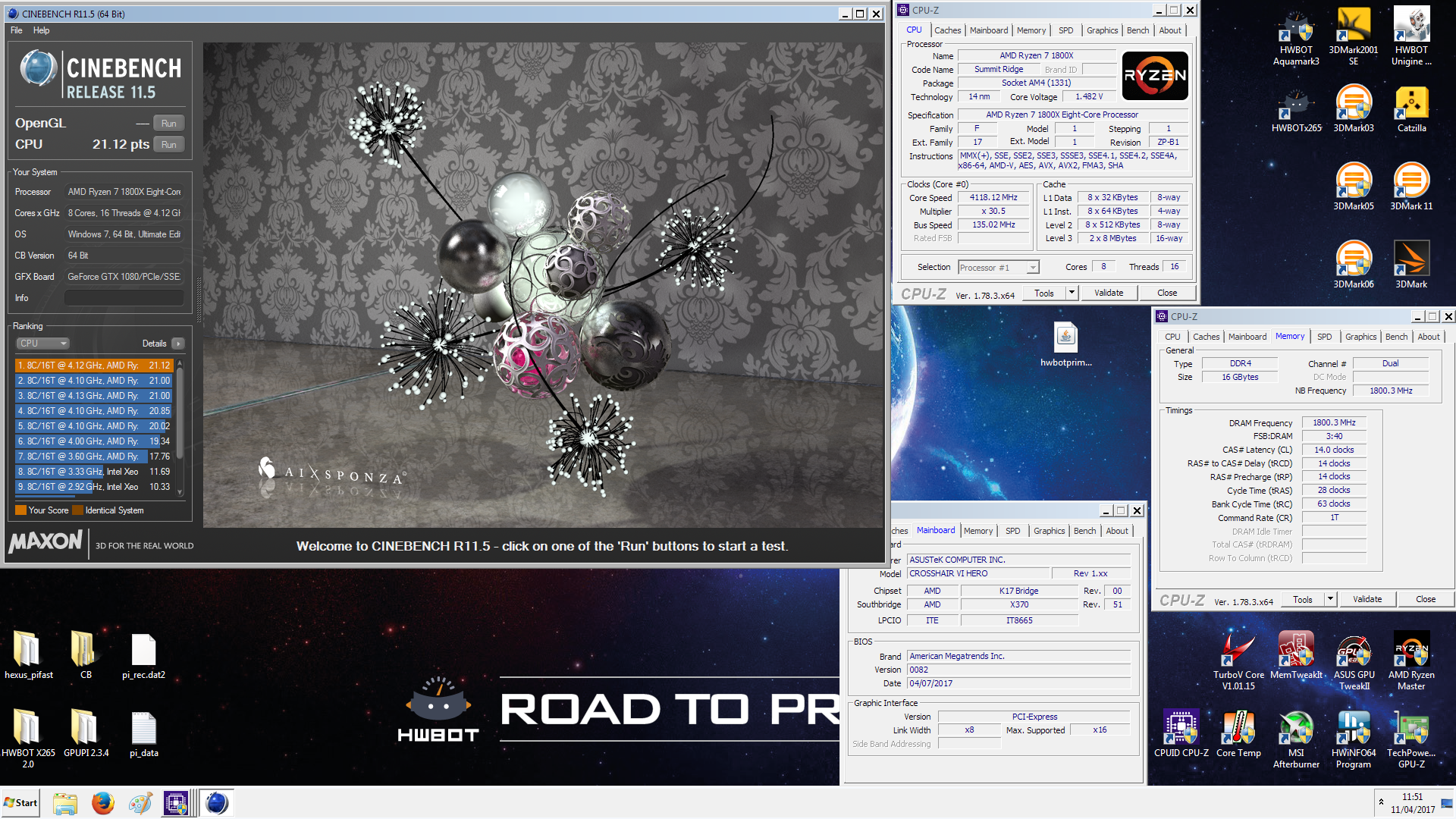Click the CROSSHAIR VI HERO model field

tap(978, 574)
